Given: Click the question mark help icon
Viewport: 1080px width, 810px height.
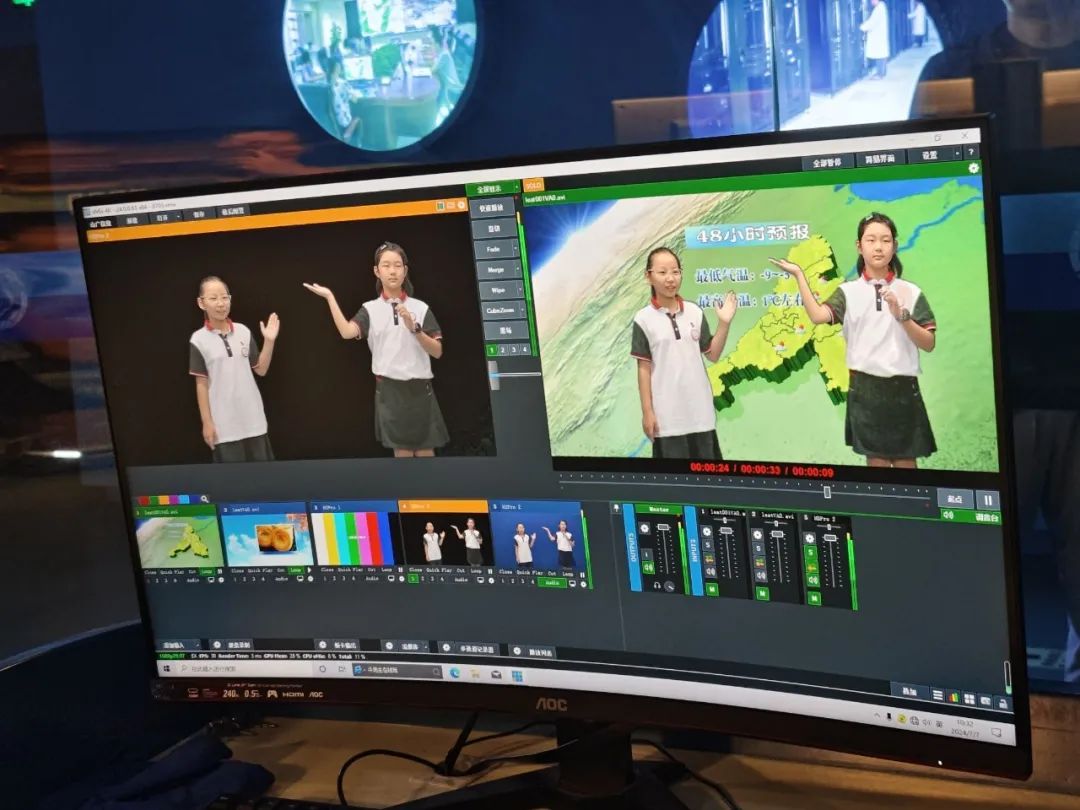Looking at the screenshot, I should pos(970,152).
